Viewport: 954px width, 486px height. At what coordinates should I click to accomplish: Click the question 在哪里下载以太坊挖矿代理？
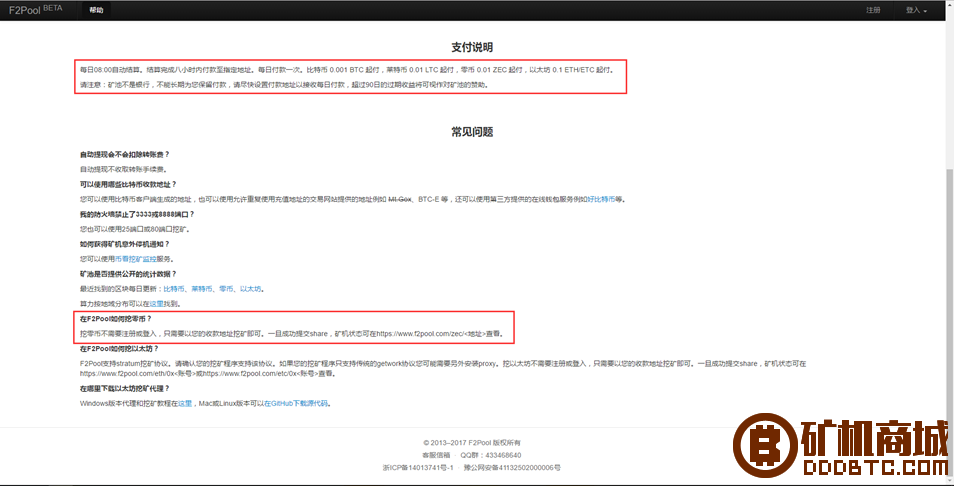point(125,388)
